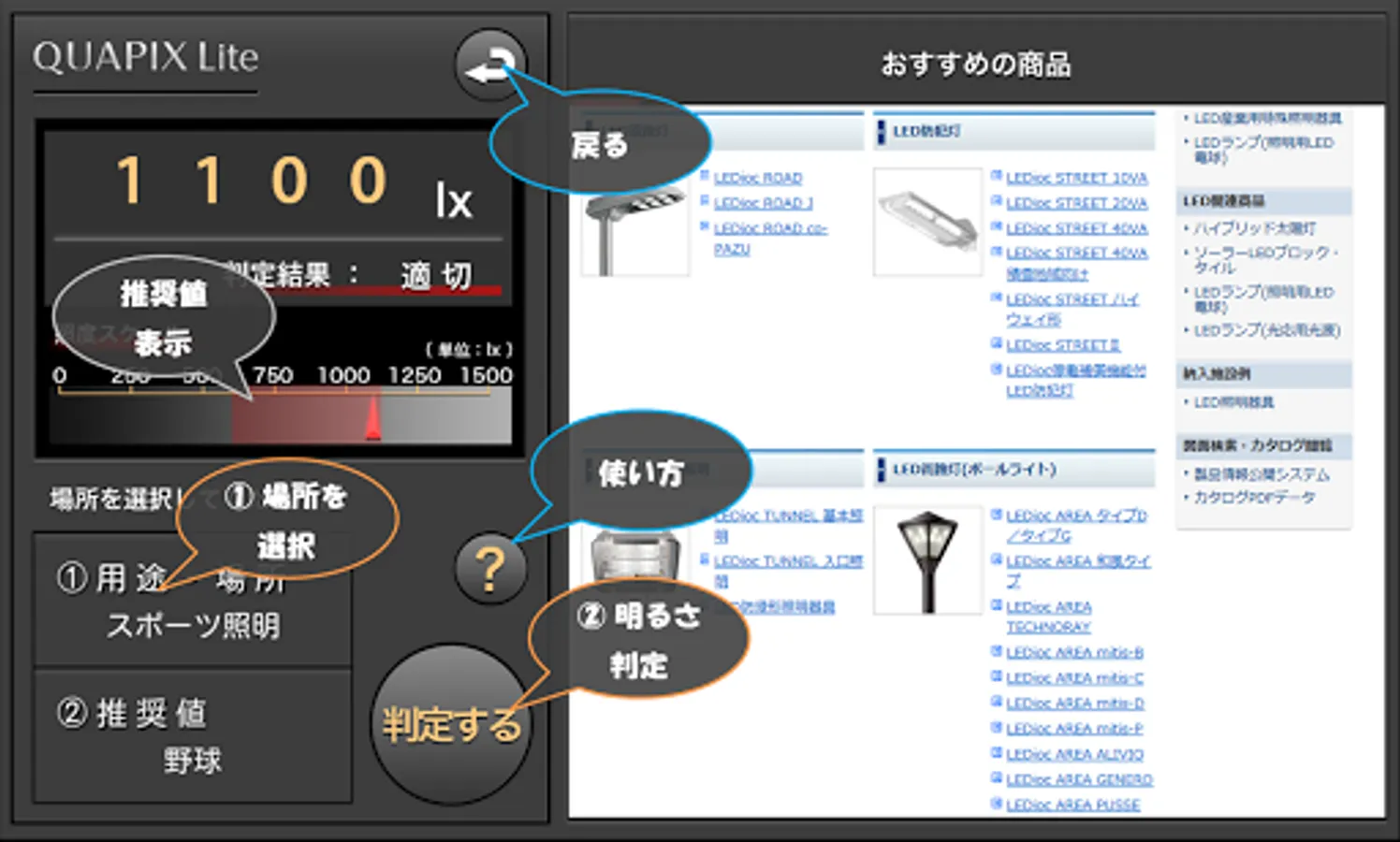The width and height of the screenshot is (1400, 842).
Task: Open the LEDioc AREA mitis-B link
Action: [x=1074, y=652]
